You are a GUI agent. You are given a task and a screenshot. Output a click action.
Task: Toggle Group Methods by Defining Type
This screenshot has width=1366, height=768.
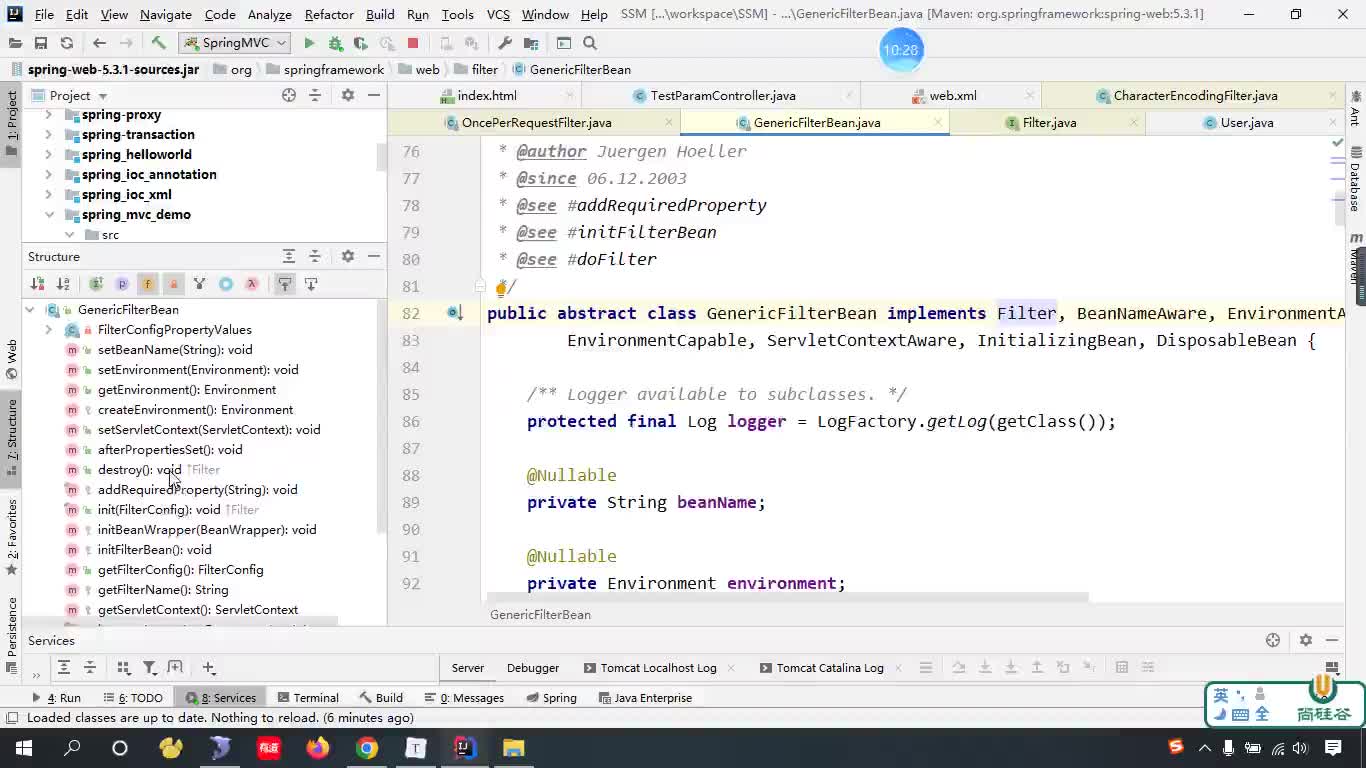pos(96,284)
